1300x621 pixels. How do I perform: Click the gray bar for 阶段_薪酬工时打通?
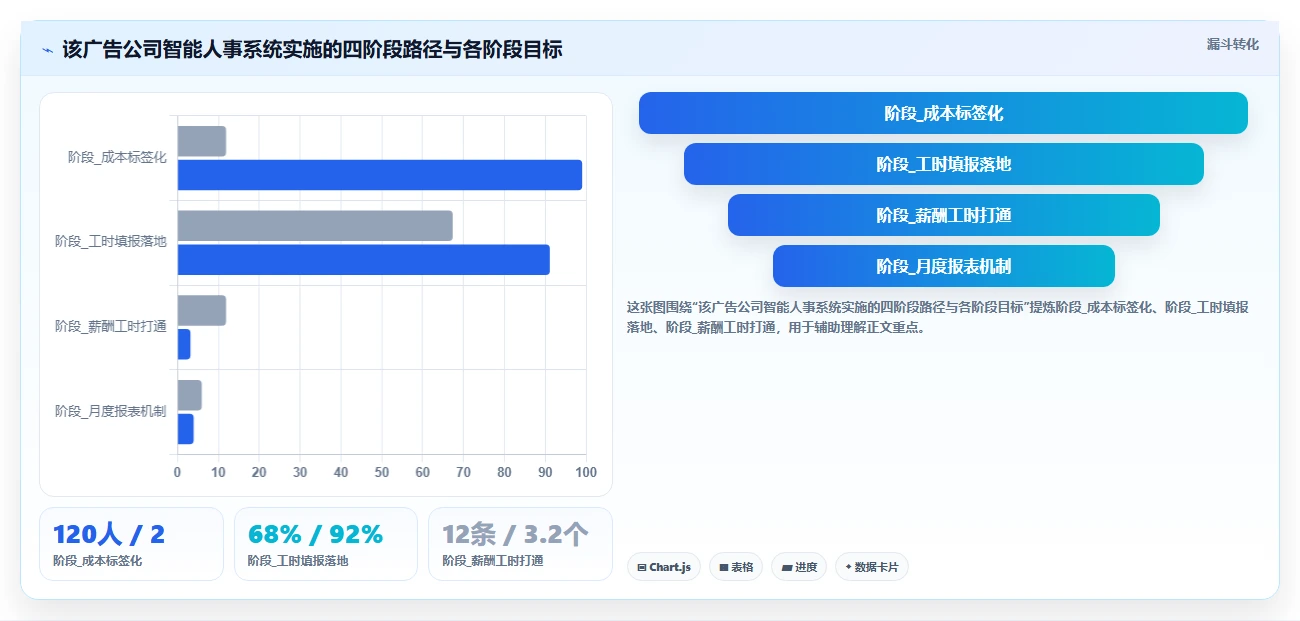click(202, 310)
